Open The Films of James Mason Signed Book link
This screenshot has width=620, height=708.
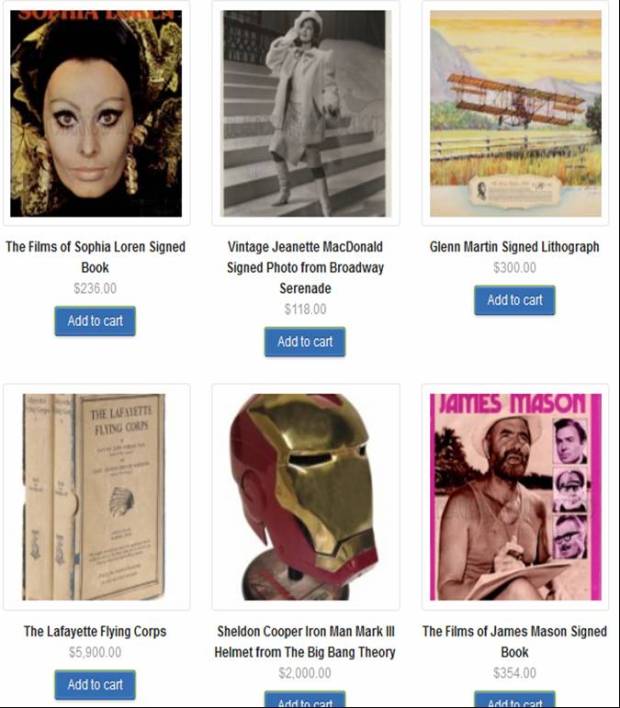[514, 642]
